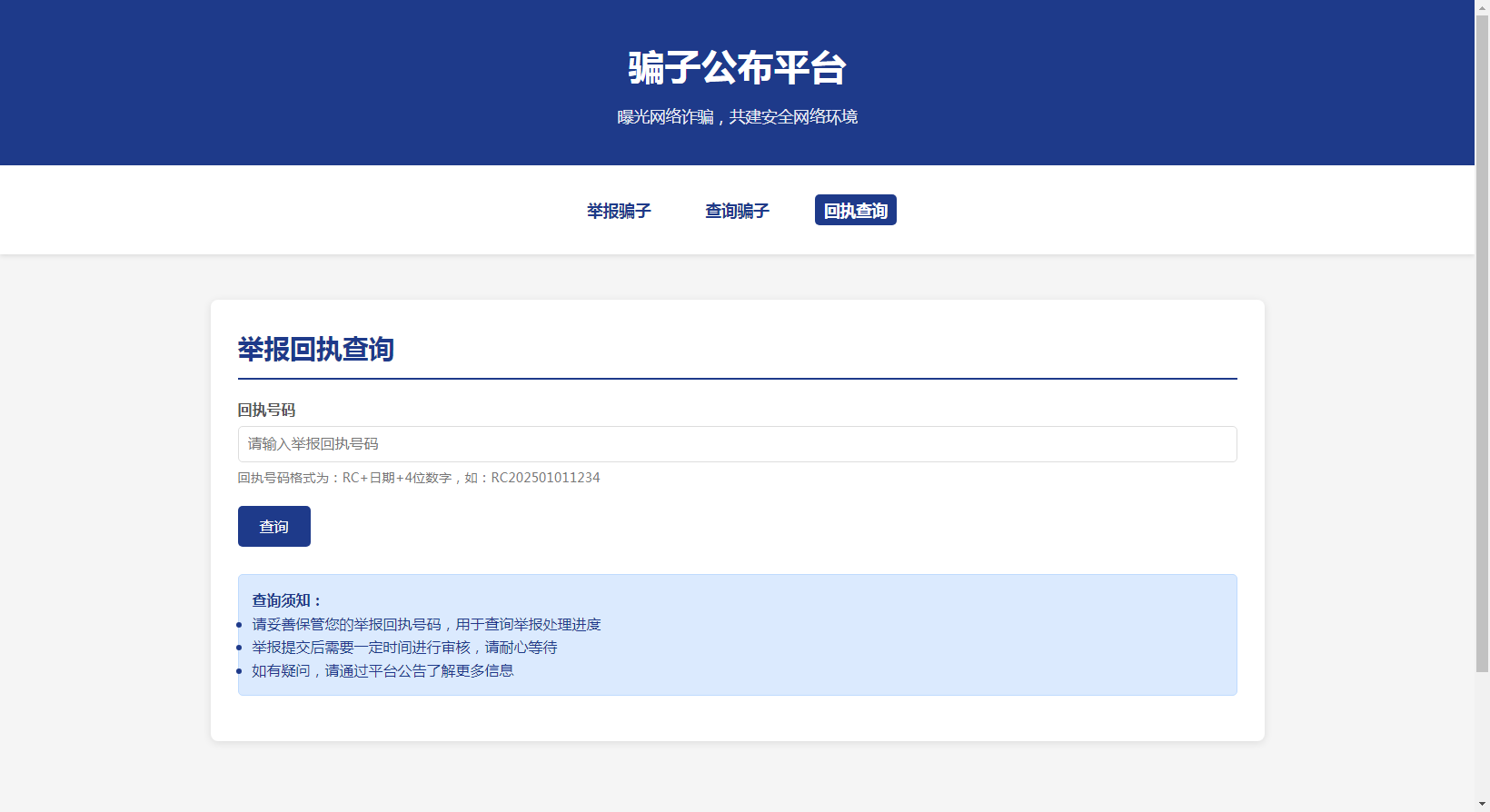Select the notice line about 平台公告
Image resolution: width=1490 pixels, height=812 pixels.
pyautogui.click(x=382, y=671)
